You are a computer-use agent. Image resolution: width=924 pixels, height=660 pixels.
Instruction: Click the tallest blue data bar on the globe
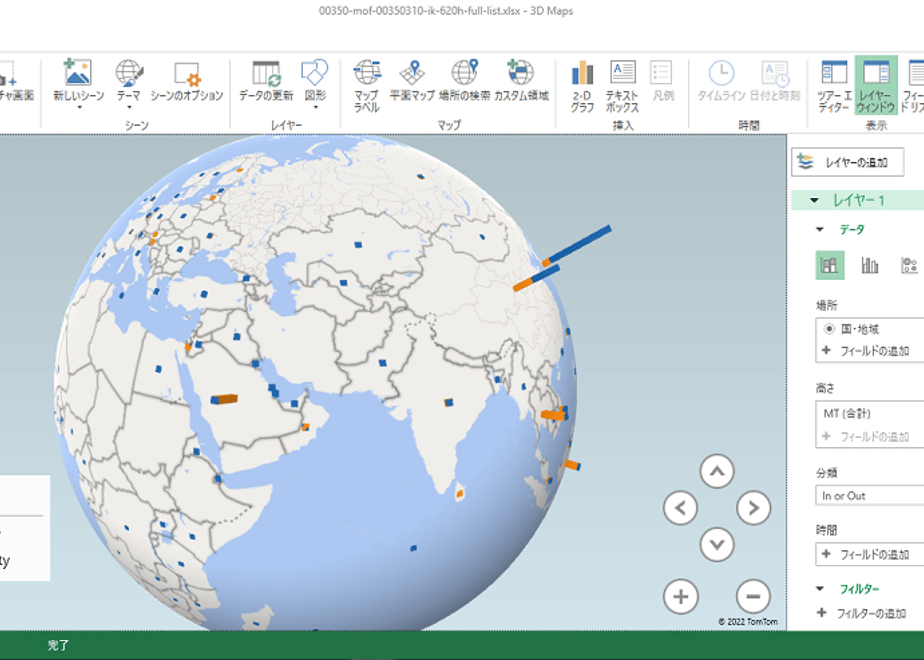coord(580,243)
